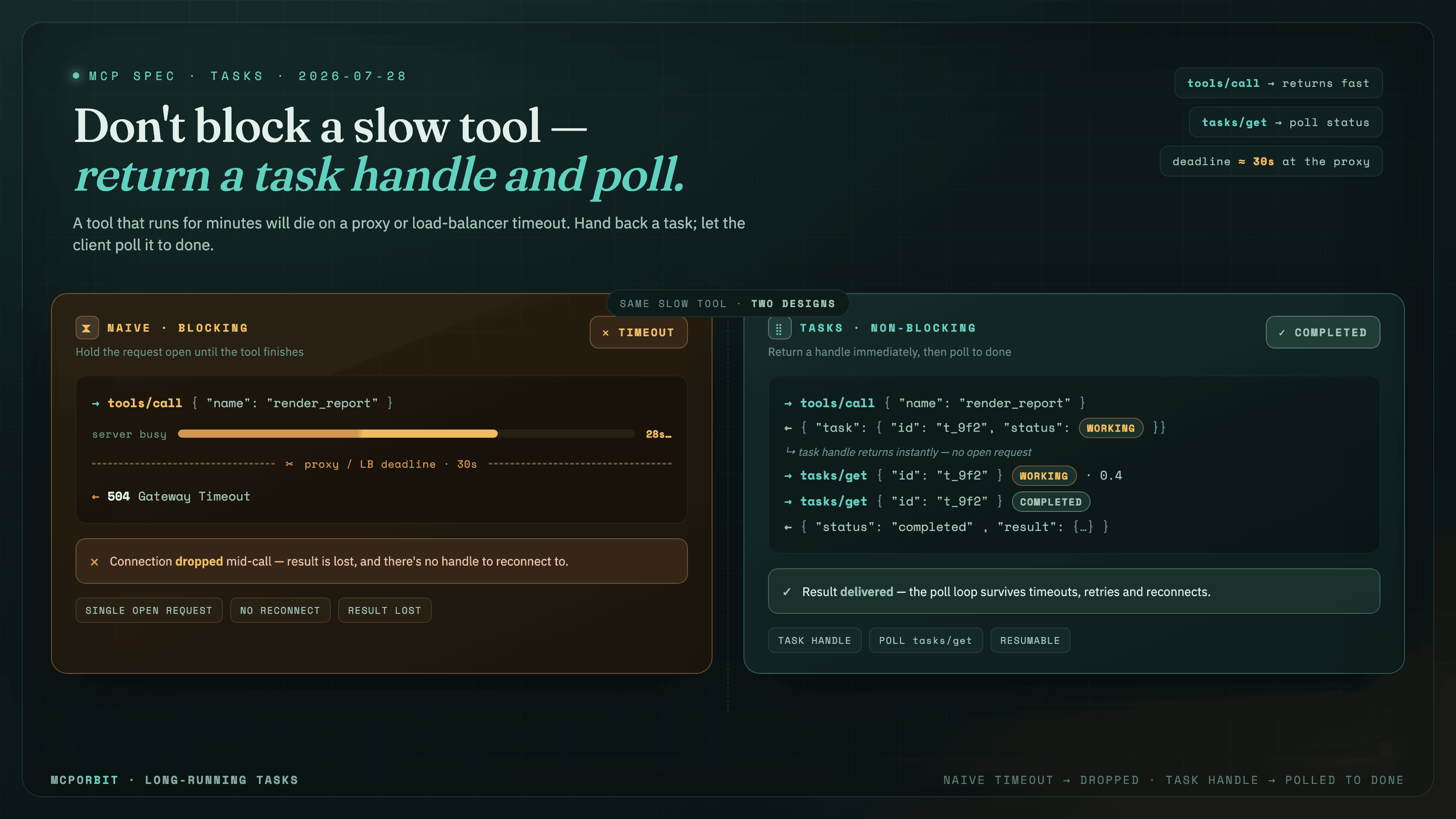Click the SINGLE OPEN REQUEST tag
Viewport: 1456px width, 819px height.
pyautogui.click(x=149, y=610)
